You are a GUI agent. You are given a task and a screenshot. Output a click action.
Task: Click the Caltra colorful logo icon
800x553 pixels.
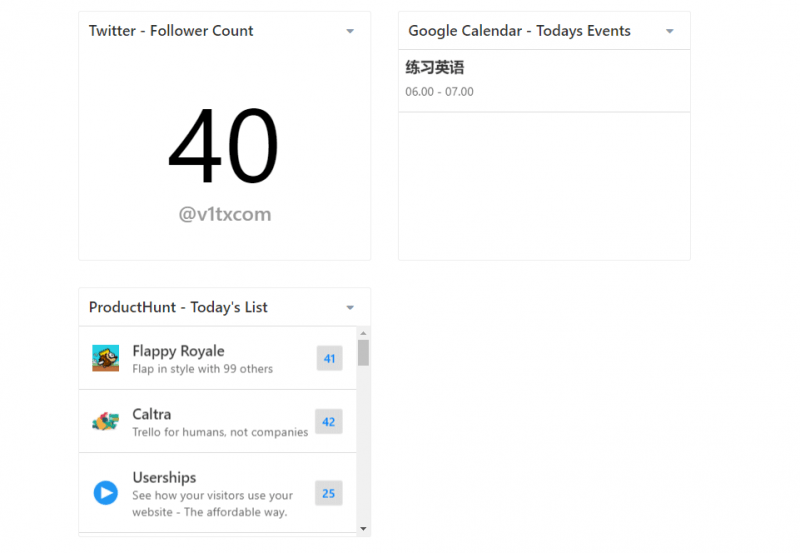pyautogui.click(x=106, y=421)
